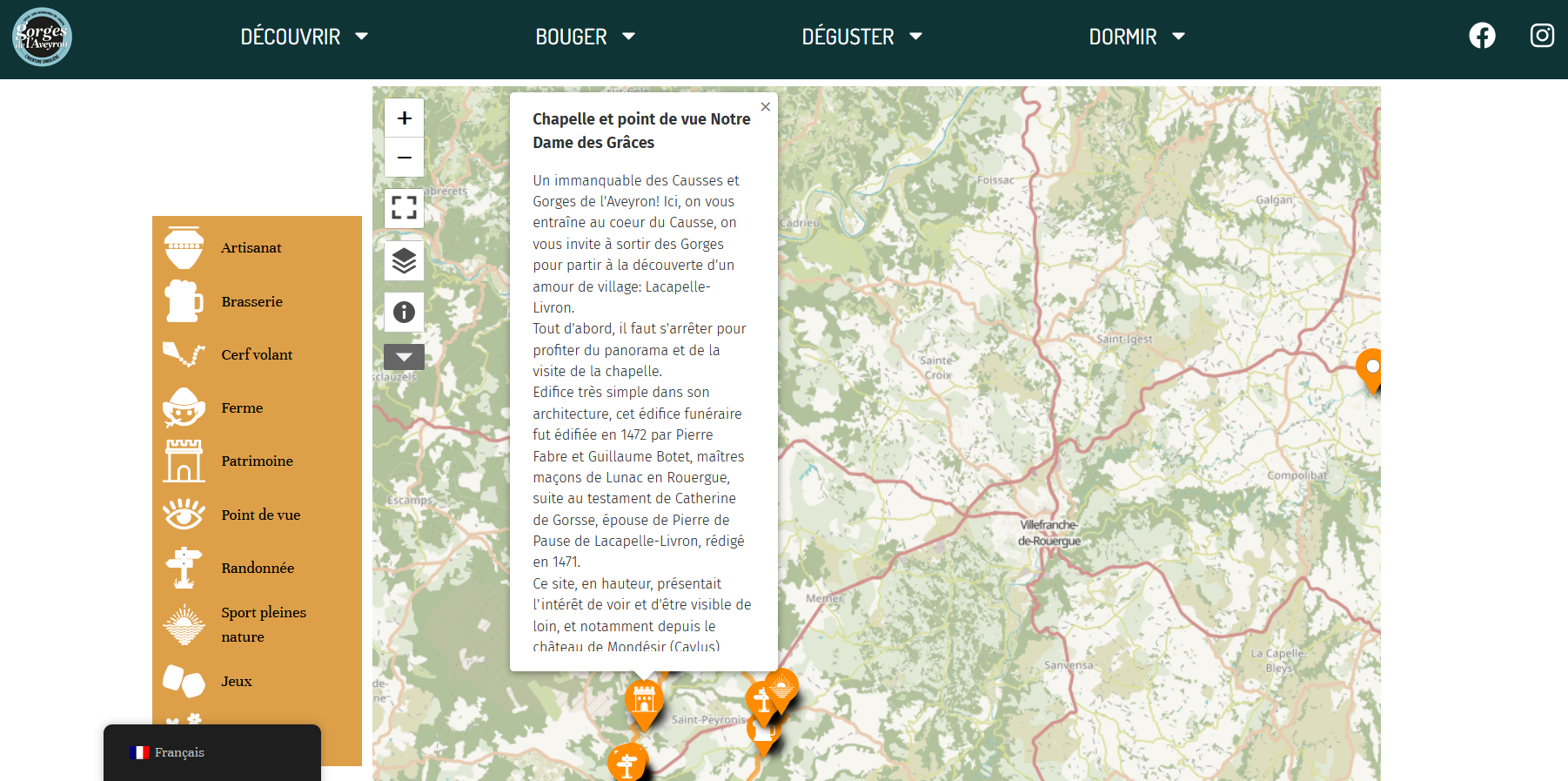Open the Dormir menu
The image size is (1568, 781).
(x=1136, y=37)
